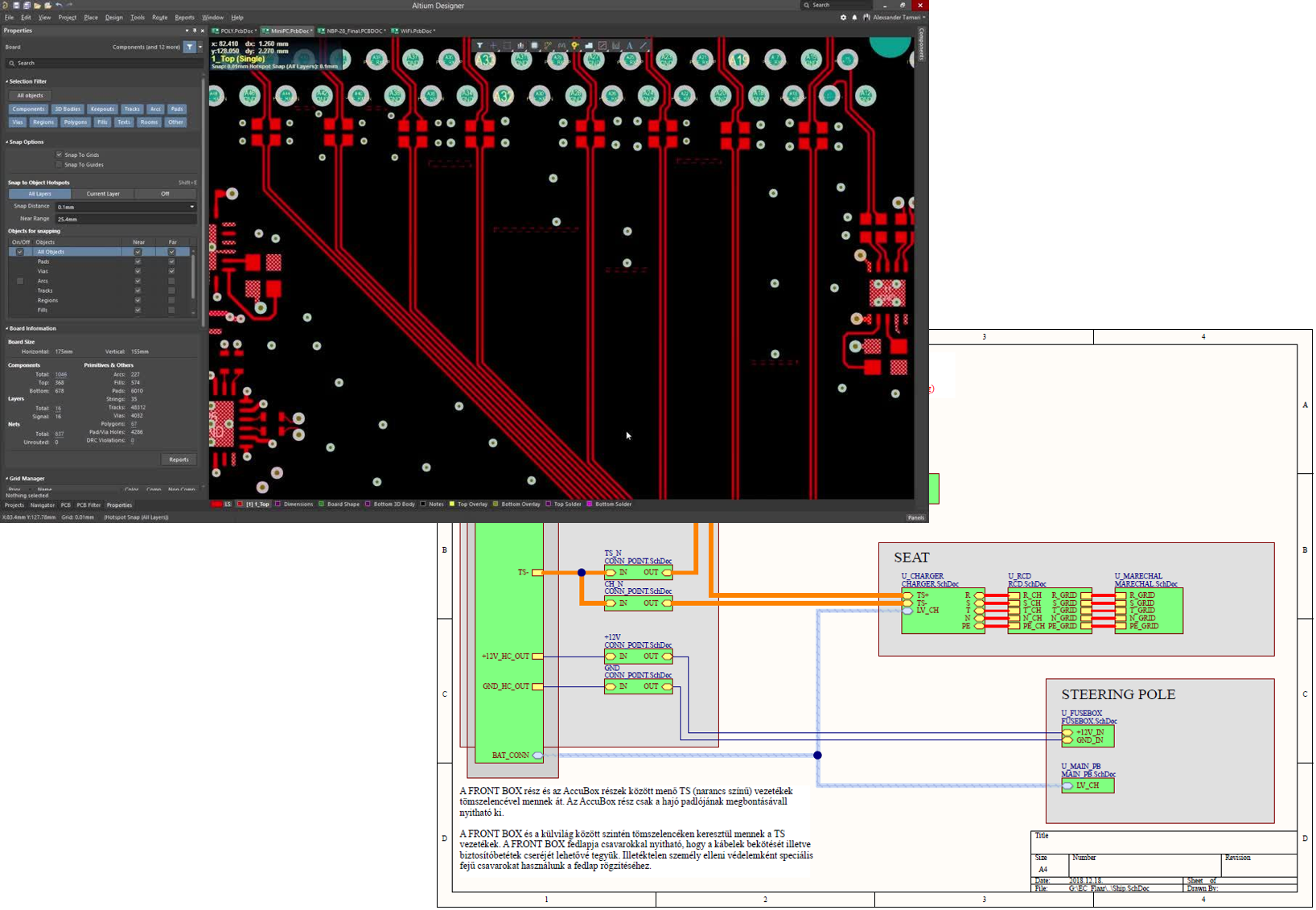Uncheck the Near checkbox for Pads
The height and width of the screenshot is (910, 1316).
138,261
